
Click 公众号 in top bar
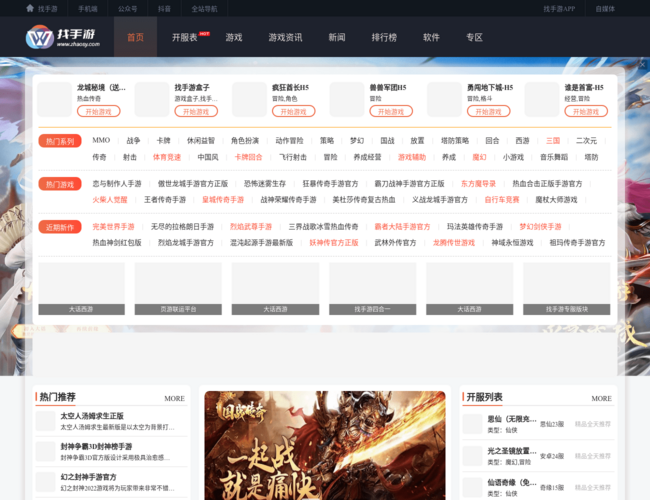(x=127, y=9)
